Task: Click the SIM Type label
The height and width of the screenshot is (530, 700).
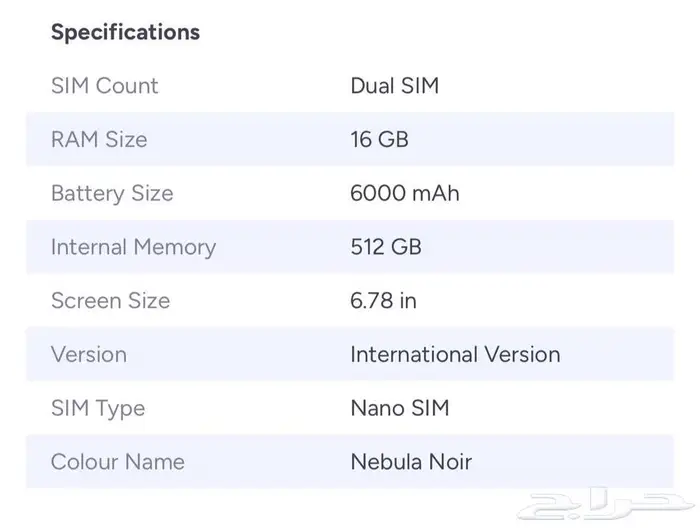Action: pos(98,408)
